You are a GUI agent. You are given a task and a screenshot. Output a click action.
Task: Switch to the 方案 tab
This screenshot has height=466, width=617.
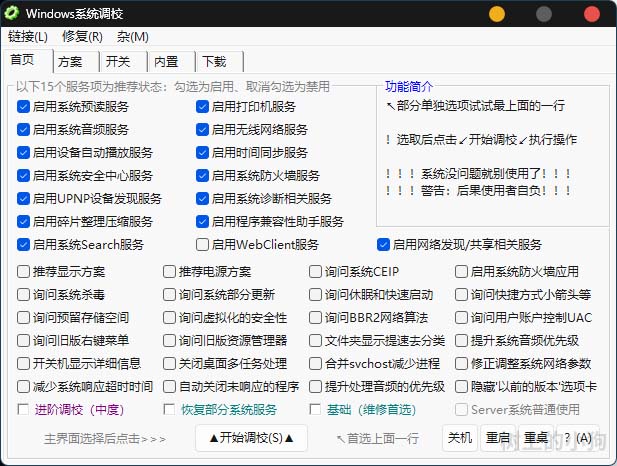pos(76,62)
